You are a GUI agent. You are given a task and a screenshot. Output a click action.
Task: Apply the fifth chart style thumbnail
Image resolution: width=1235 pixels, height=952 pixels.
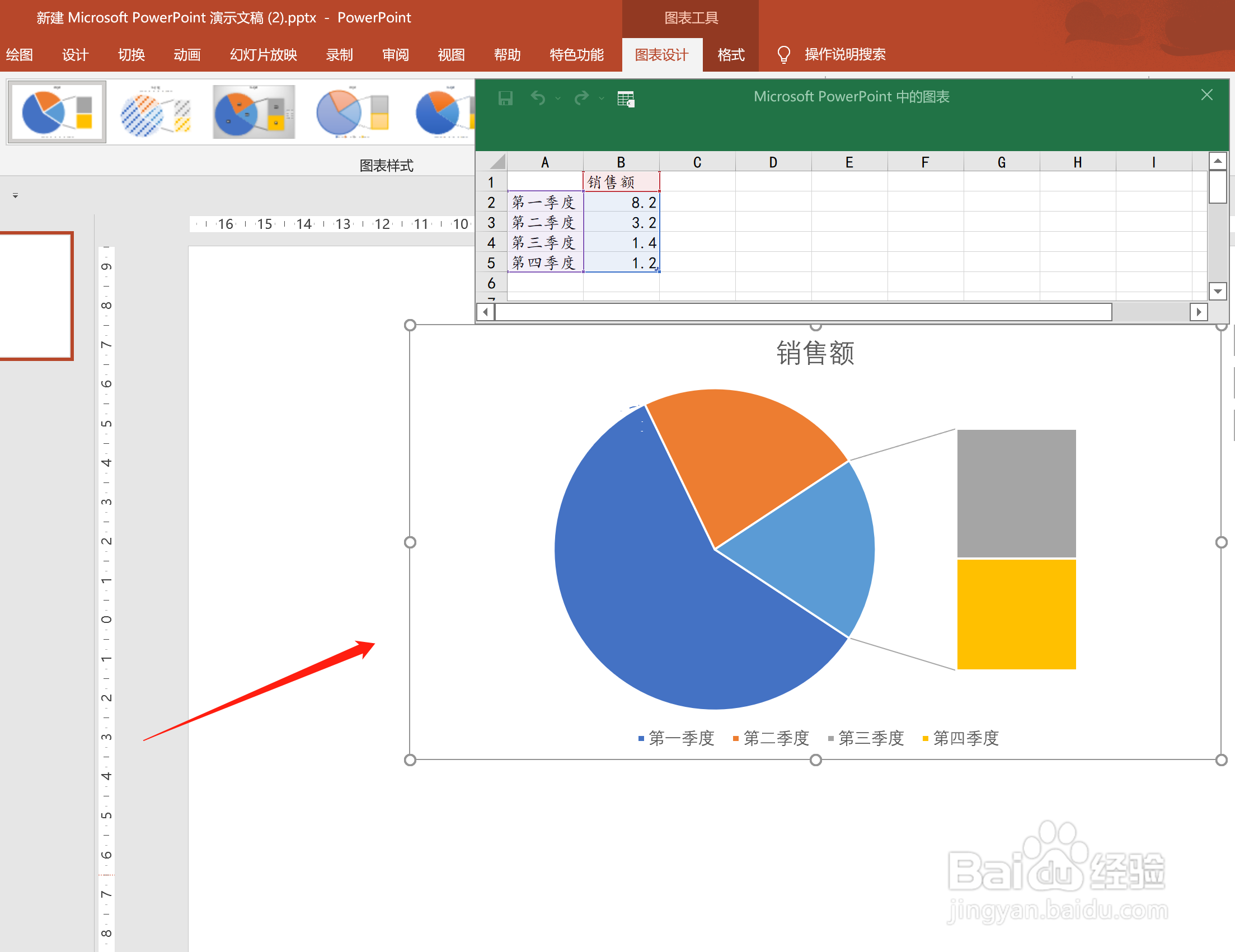tap(444, 112)
